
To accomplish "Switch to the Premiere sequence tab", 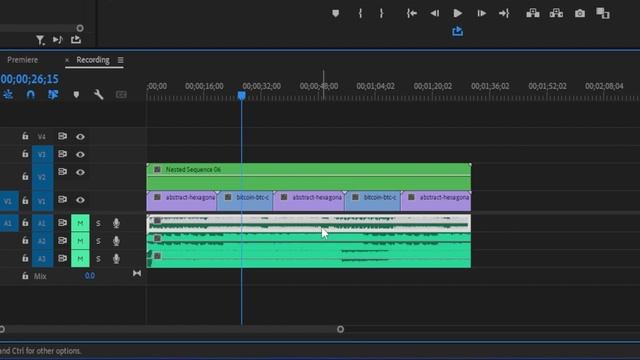I will (22, 60).
